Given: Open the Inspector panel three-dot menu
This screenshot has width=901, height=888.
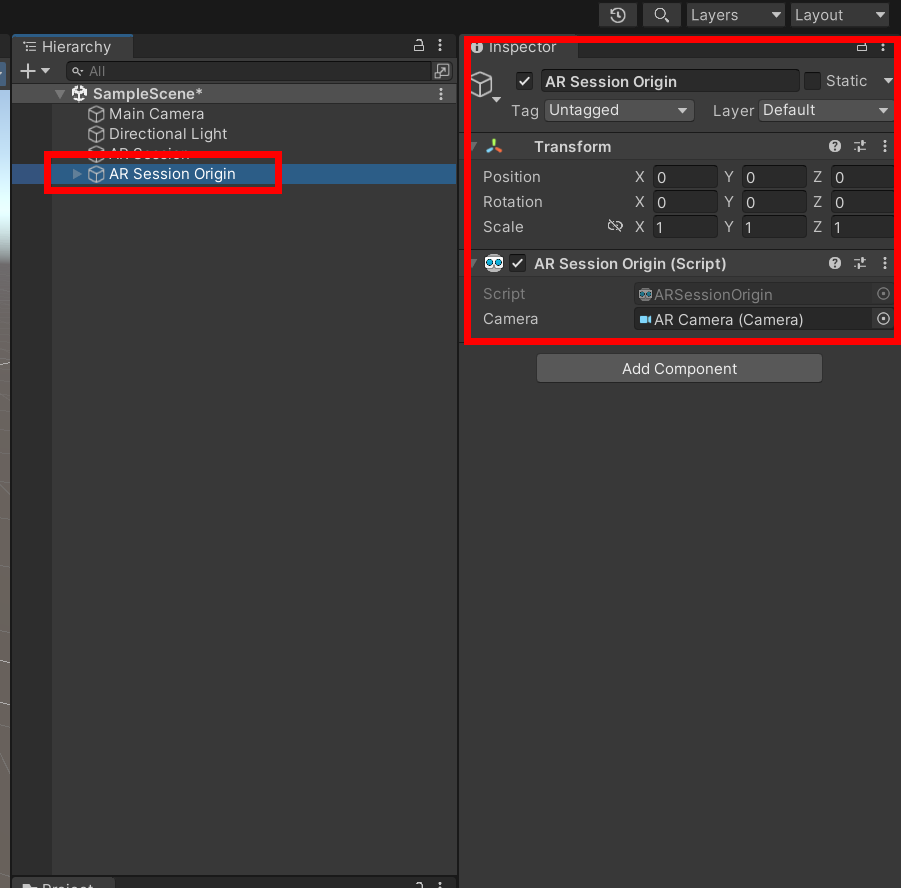Looking at the screenshot, I should (883, 47).
